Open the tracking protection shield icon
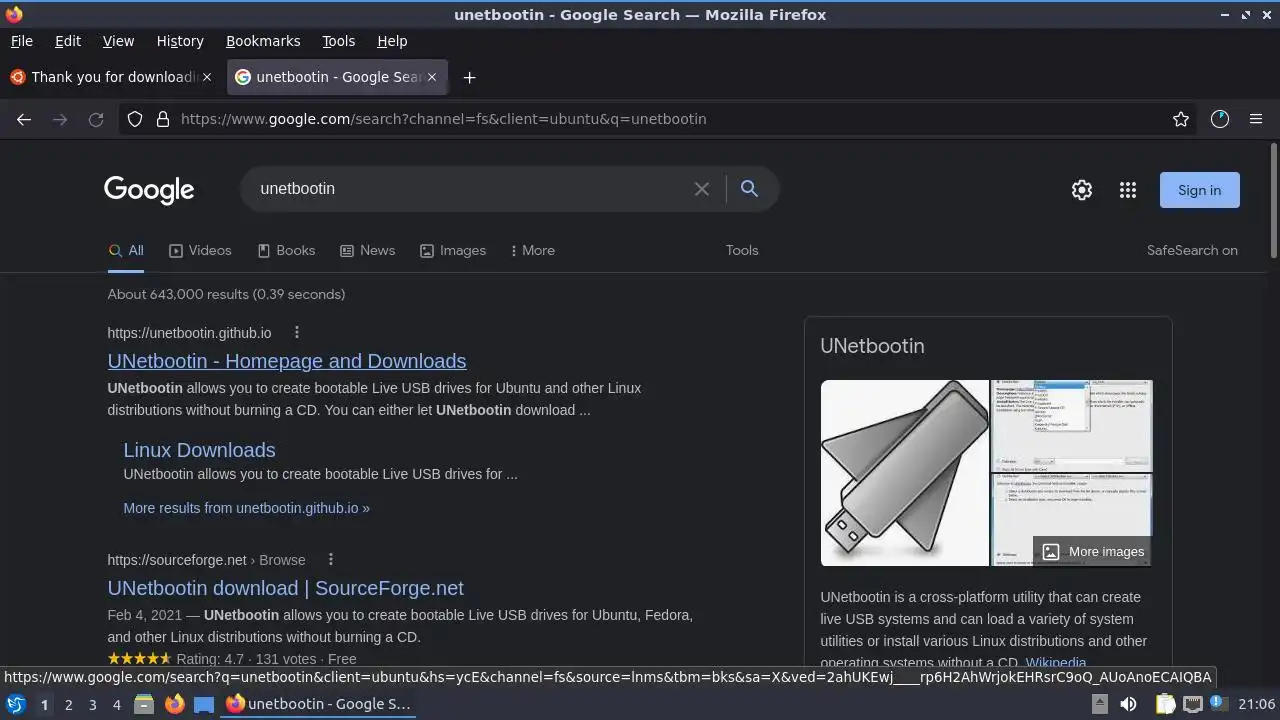The height and width of the screenshot is (720, 1280). (x=135, y=119)
